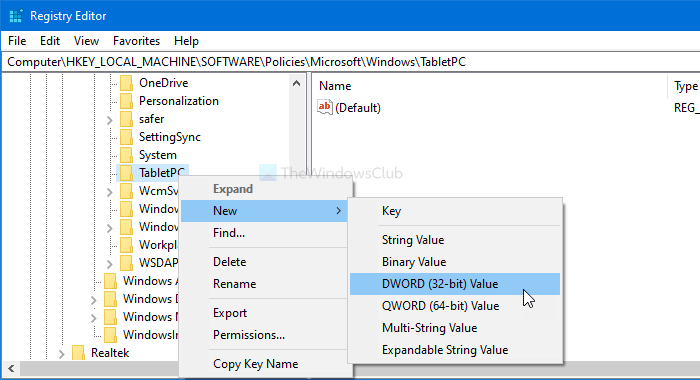Click the Personalization folder icon
The width and height of the screenshot is (700, 380).
click(126, 101)
